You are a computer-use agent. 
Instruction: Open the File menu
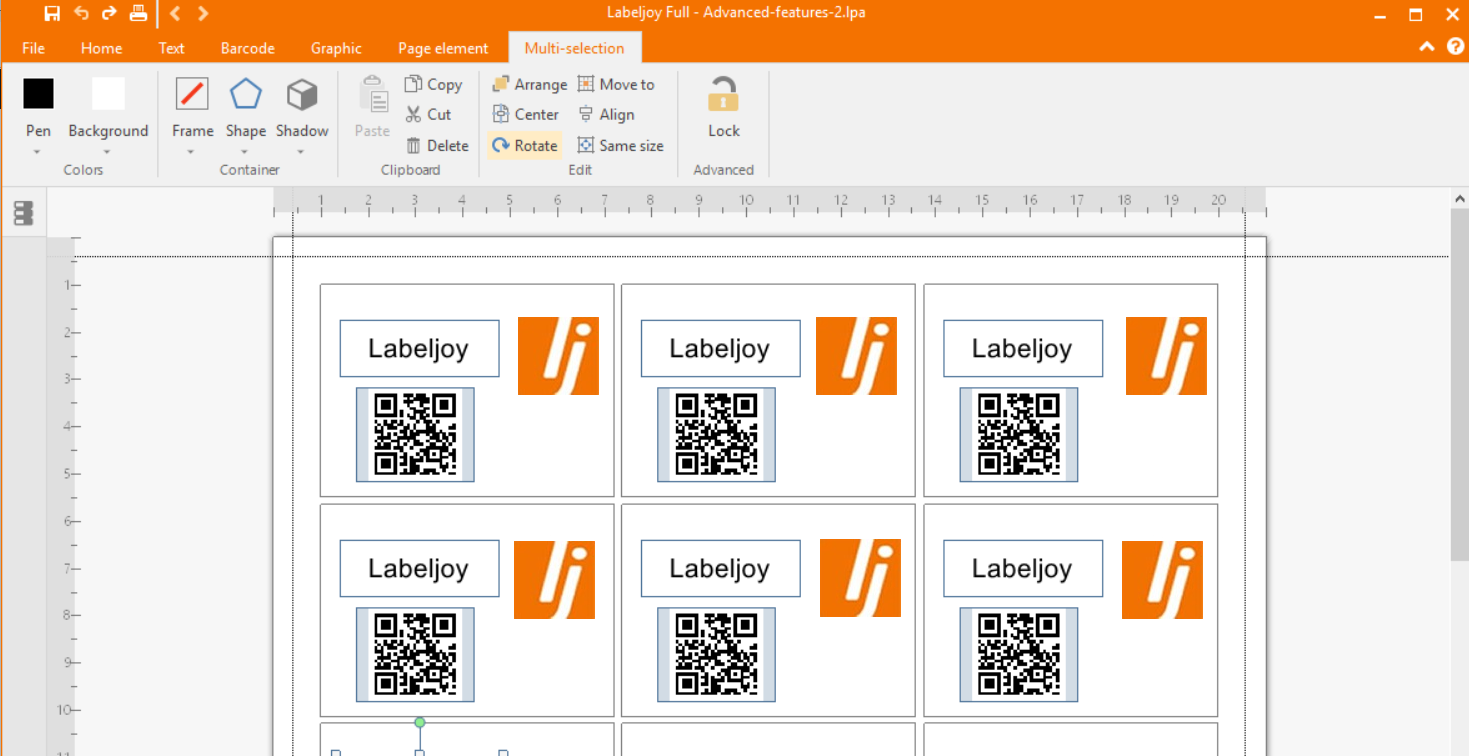(33, 48)
